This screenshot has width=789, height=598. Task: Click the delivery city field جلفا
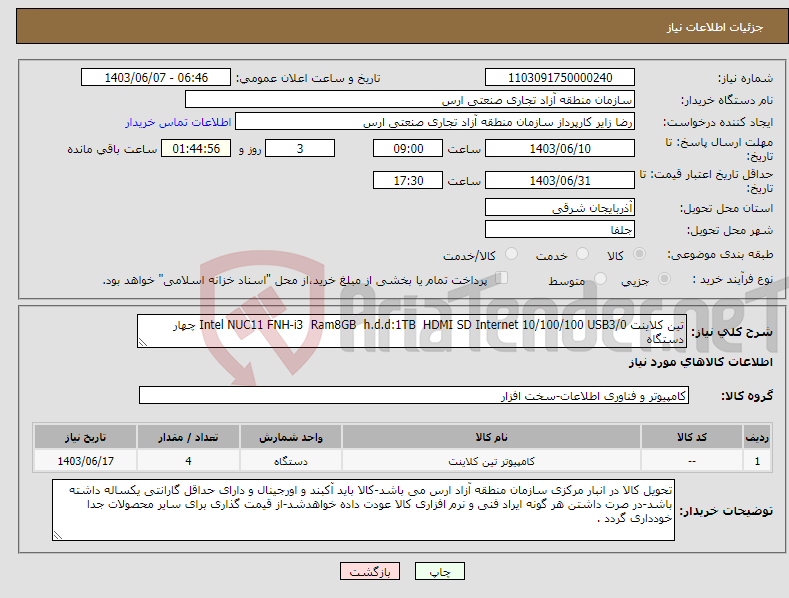(x=560, y=230)
